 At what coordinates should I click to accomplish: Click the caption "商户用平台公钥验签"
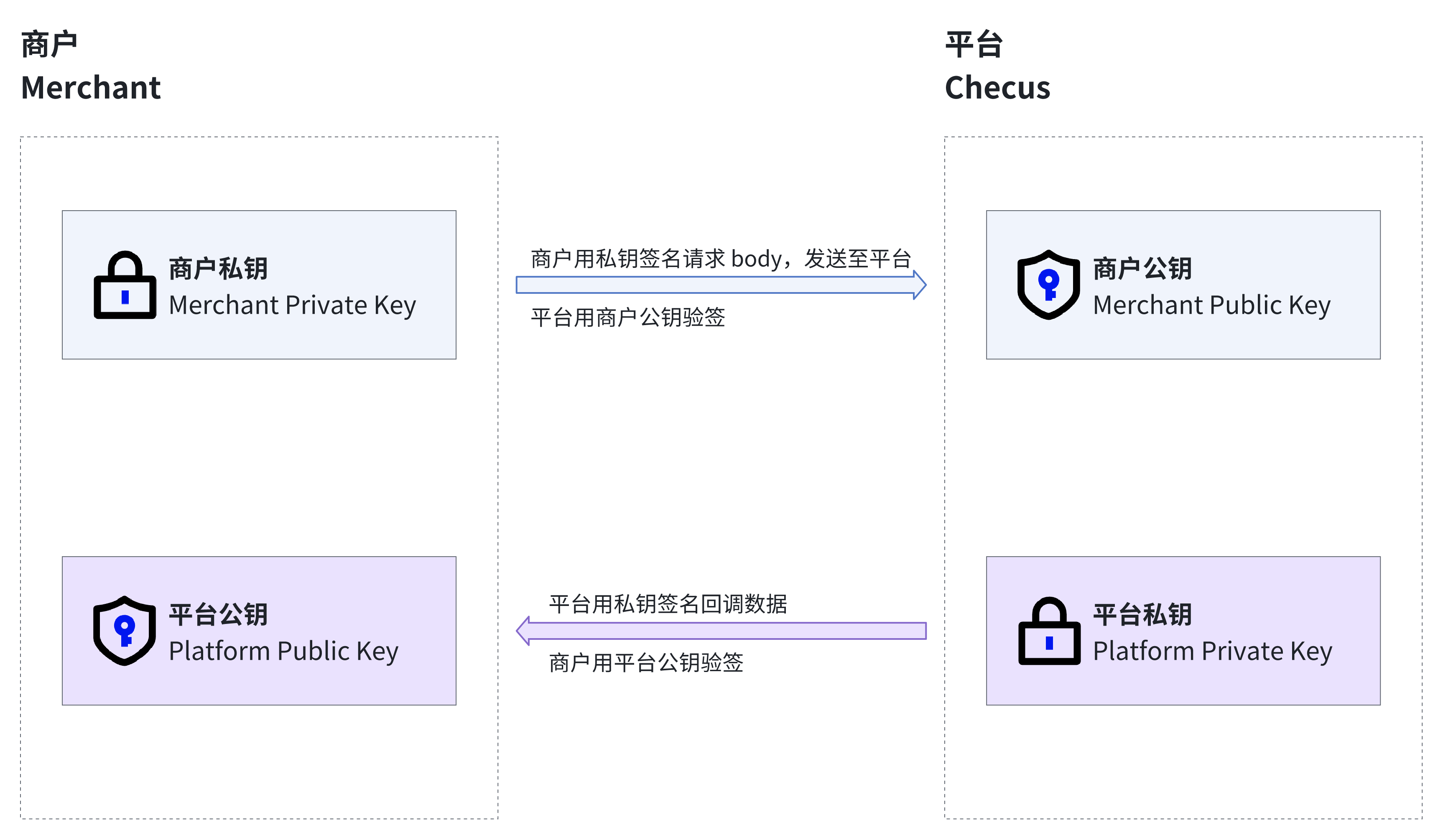point(646,662)
